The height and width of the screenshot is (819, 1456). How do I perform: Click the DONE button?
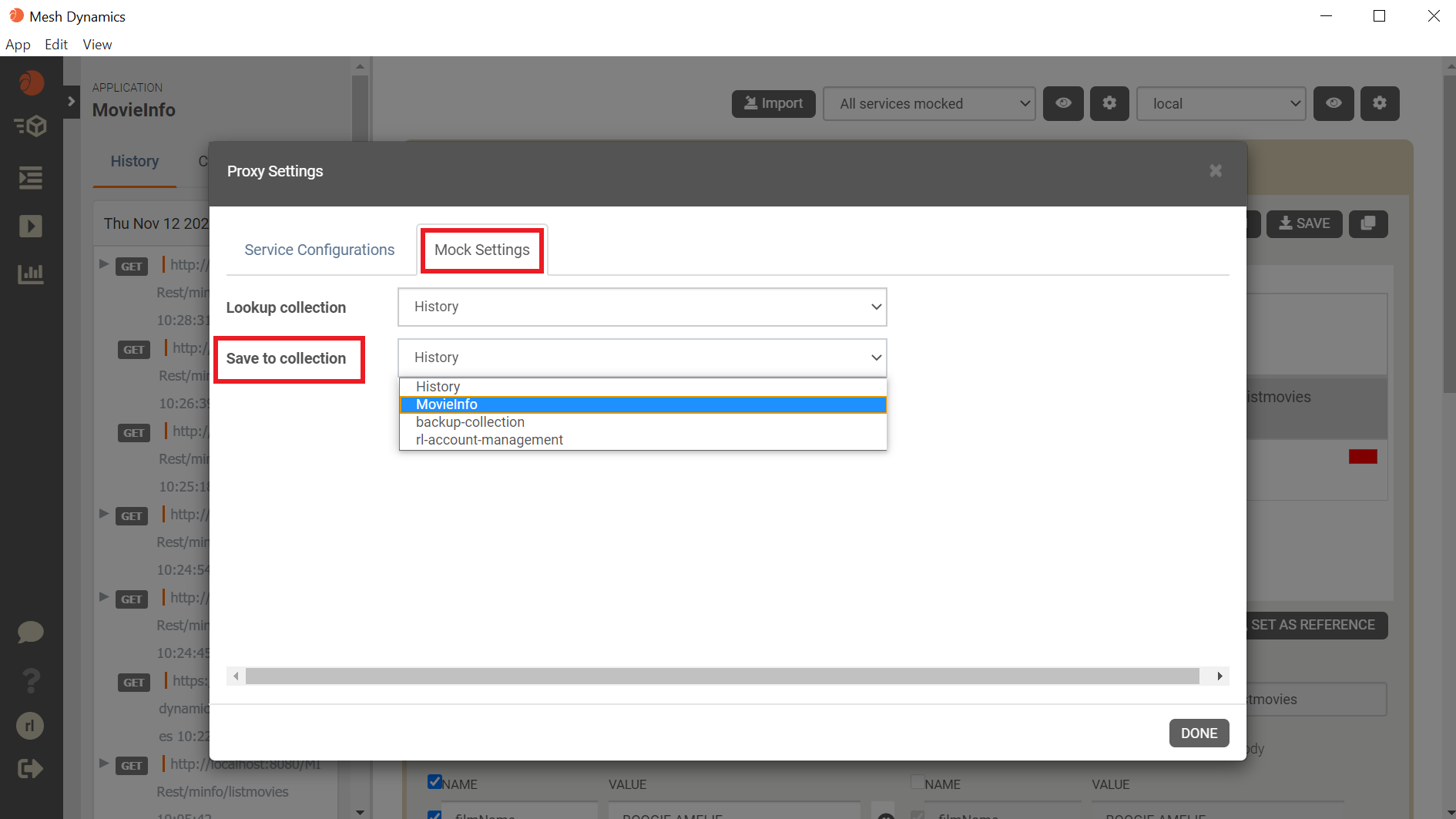[x=1199, y=733]
